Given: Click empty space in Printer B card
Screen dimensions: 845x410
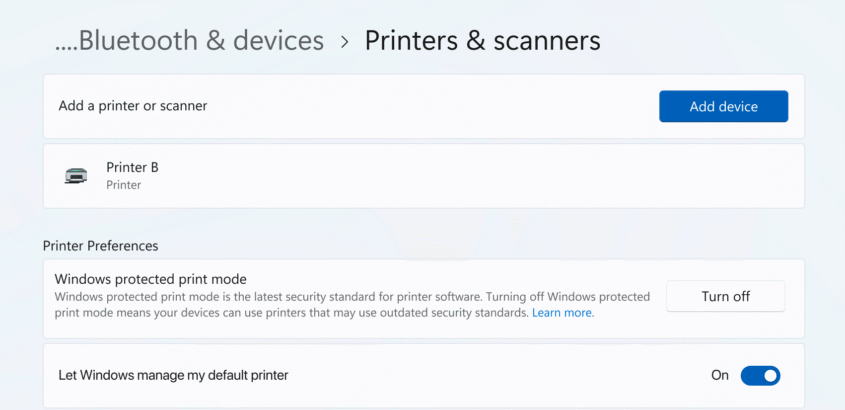Looking at the screenshot, I should click(x=480, y=176).
